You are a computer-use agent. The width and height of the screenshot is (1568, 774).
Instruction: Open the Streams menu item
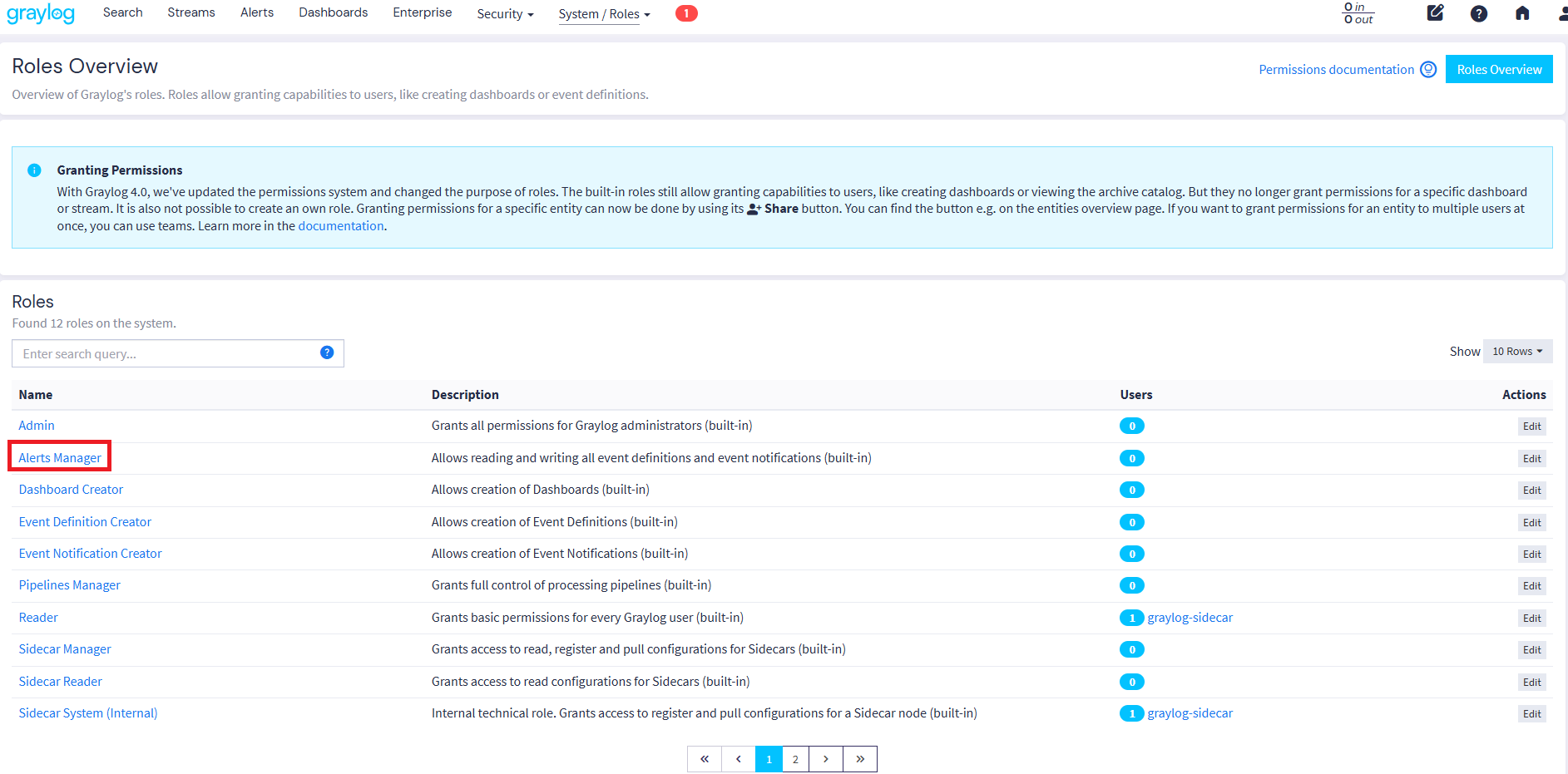pos(190,12)
